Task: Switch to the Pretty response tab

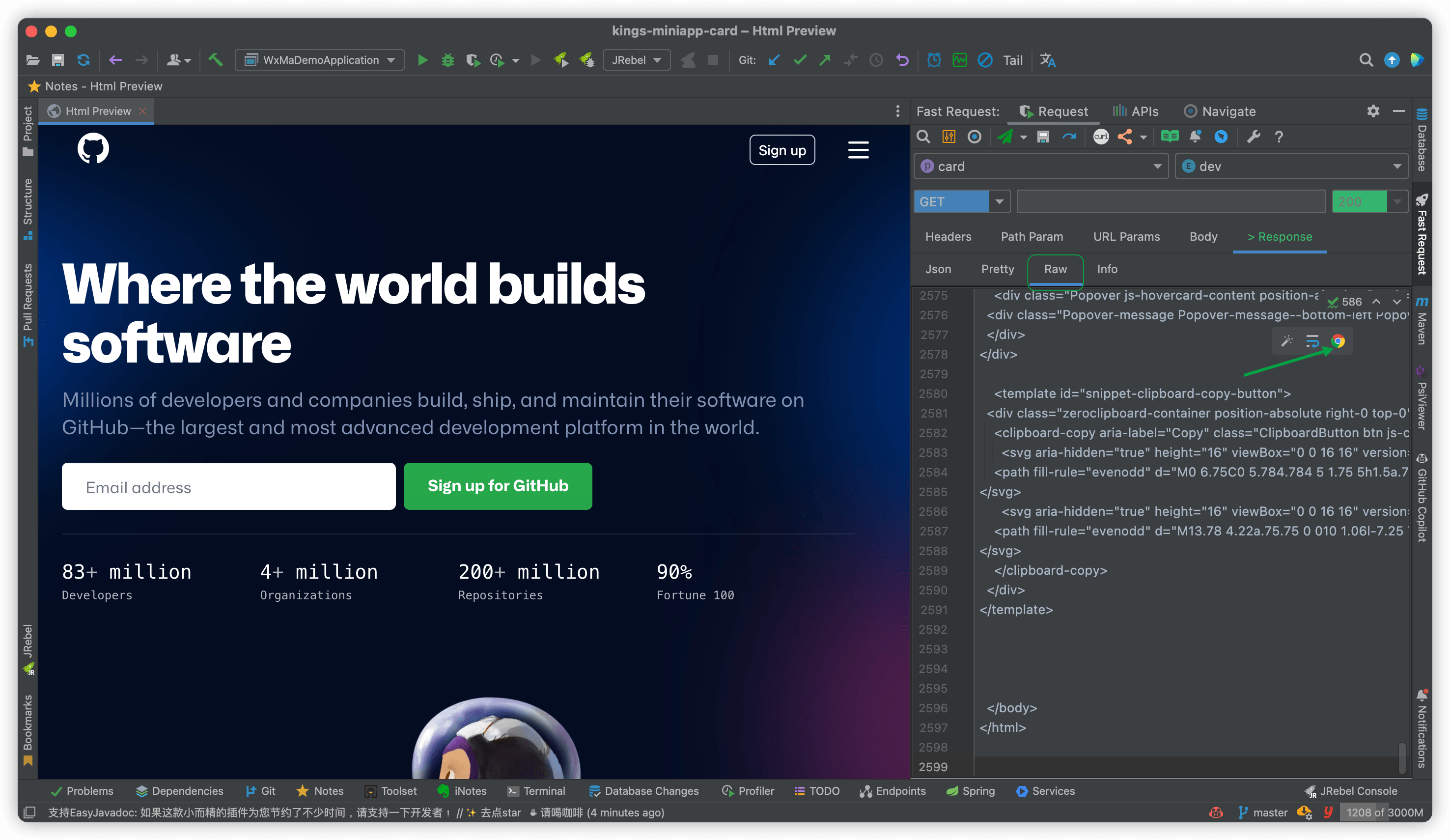Action: coord(997,269)
